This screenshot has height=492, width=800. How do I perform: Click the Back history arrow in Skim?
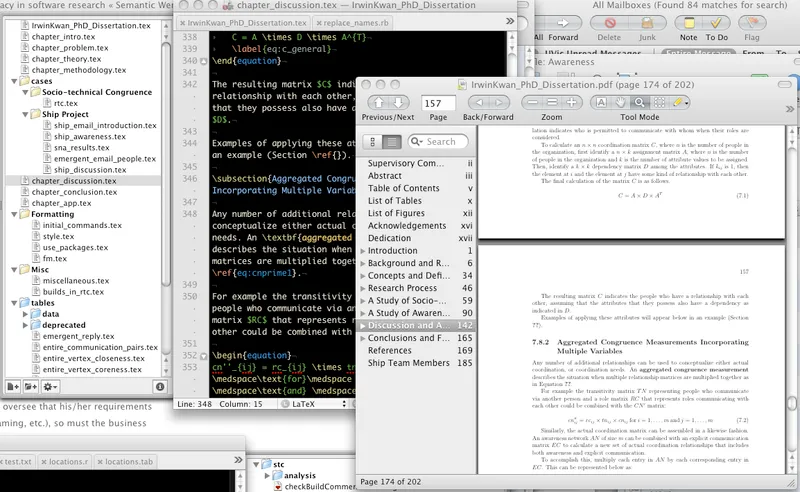point(479,103)
